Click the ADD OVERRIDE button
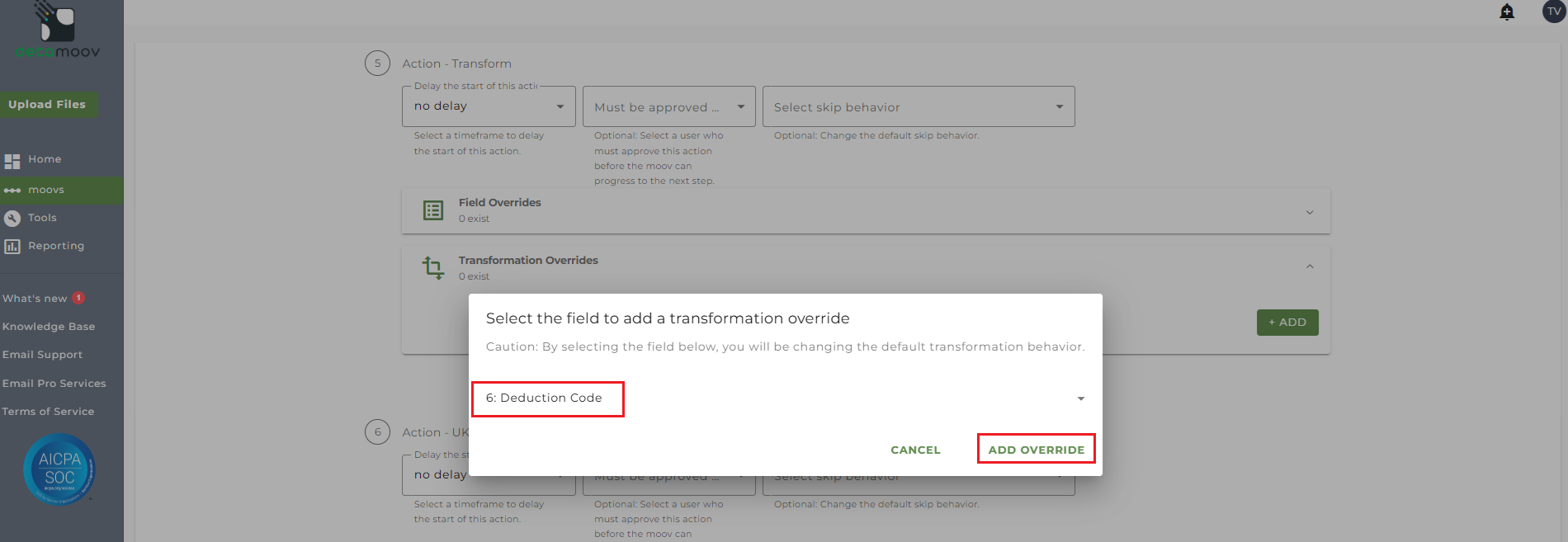 point(1036,450)
